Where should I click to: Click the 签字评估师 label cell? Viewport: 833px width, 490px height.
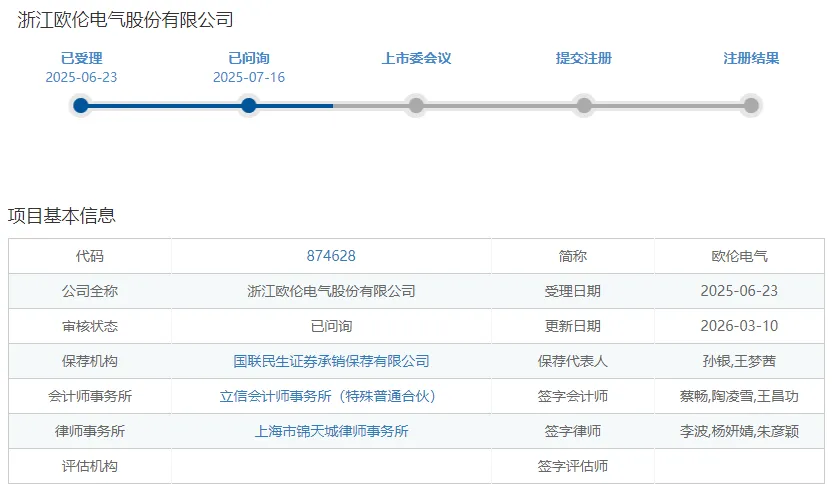tap(573, 466)
